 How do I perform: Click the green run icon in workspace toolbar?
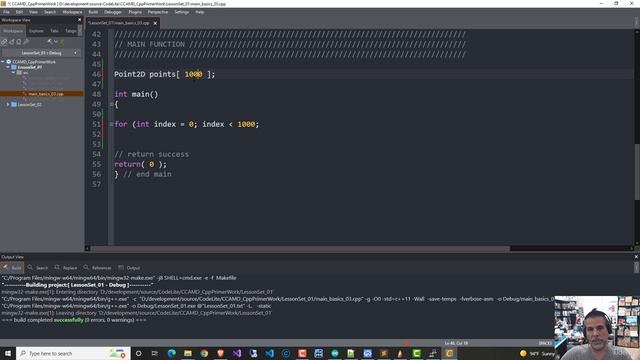[x=62, y=42]
